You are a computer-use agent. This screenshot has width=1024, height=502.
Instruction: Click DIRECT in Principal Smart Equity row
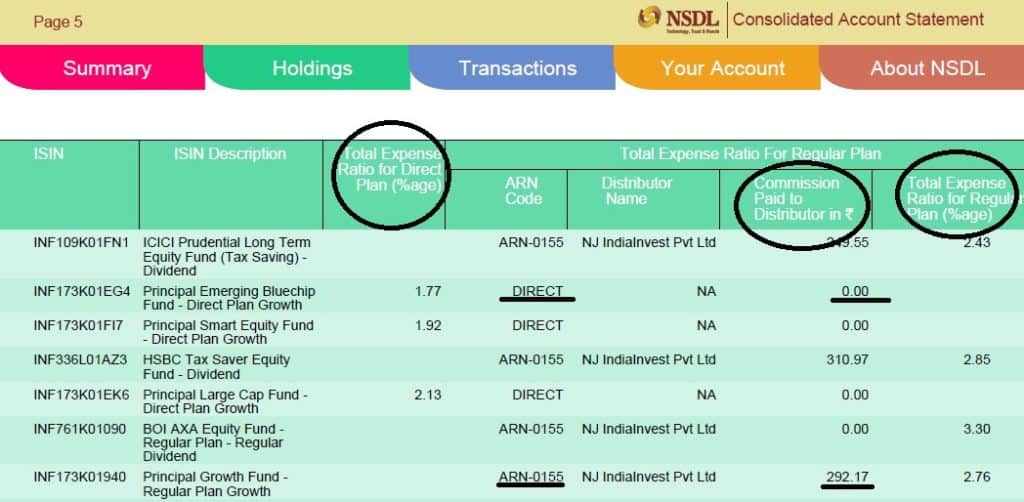point(537,325)
